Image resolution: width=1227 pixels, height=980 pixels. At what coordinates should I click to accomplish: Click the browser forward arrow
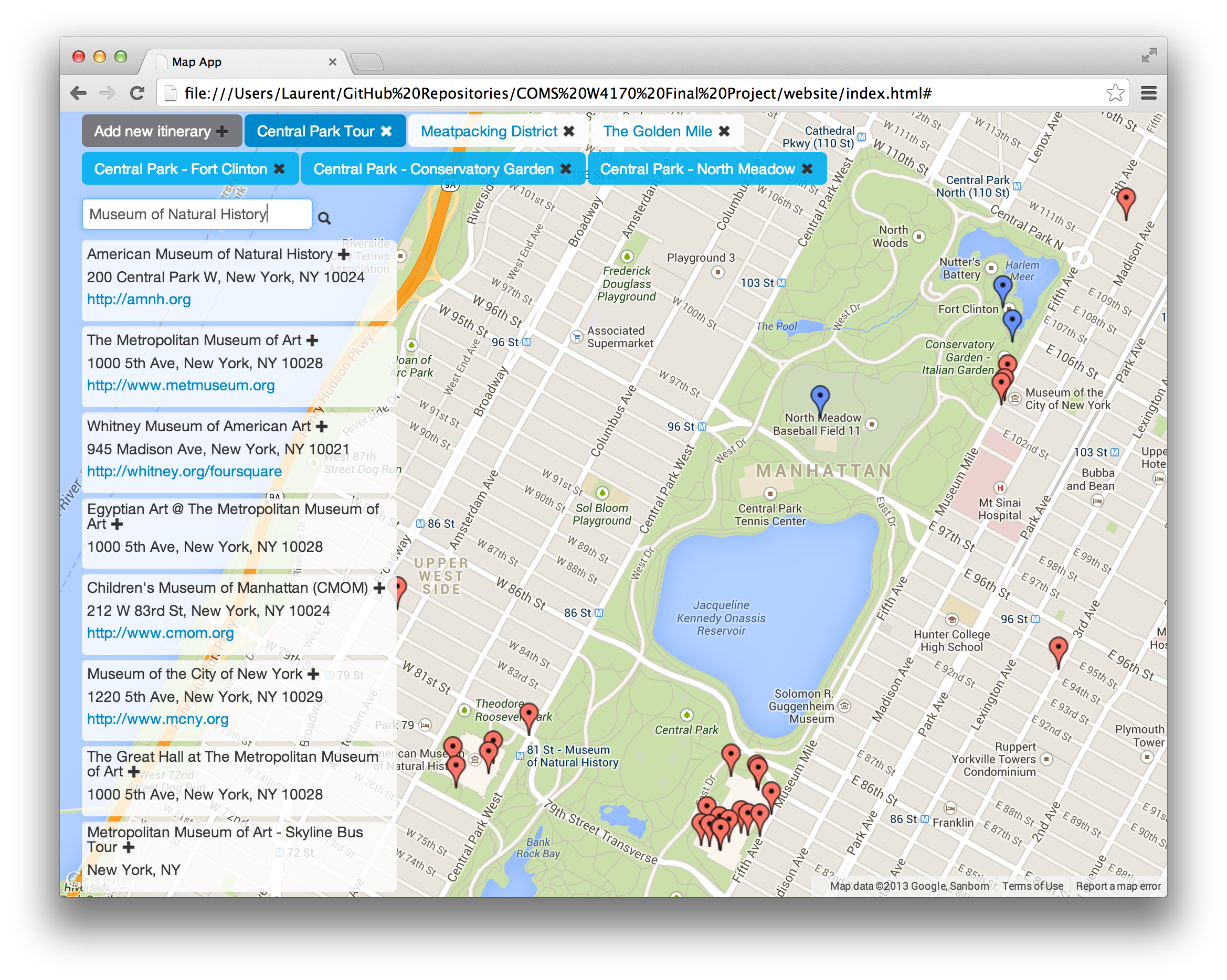pyautogui.click(x=108, y=93)
